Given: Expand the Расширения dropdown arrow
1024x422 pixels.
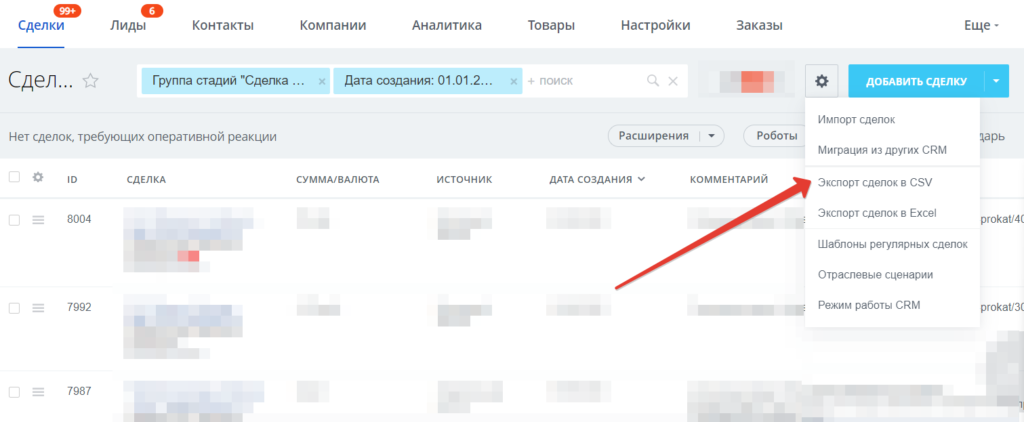Looking at the screenshot, I should click(711, 136).
